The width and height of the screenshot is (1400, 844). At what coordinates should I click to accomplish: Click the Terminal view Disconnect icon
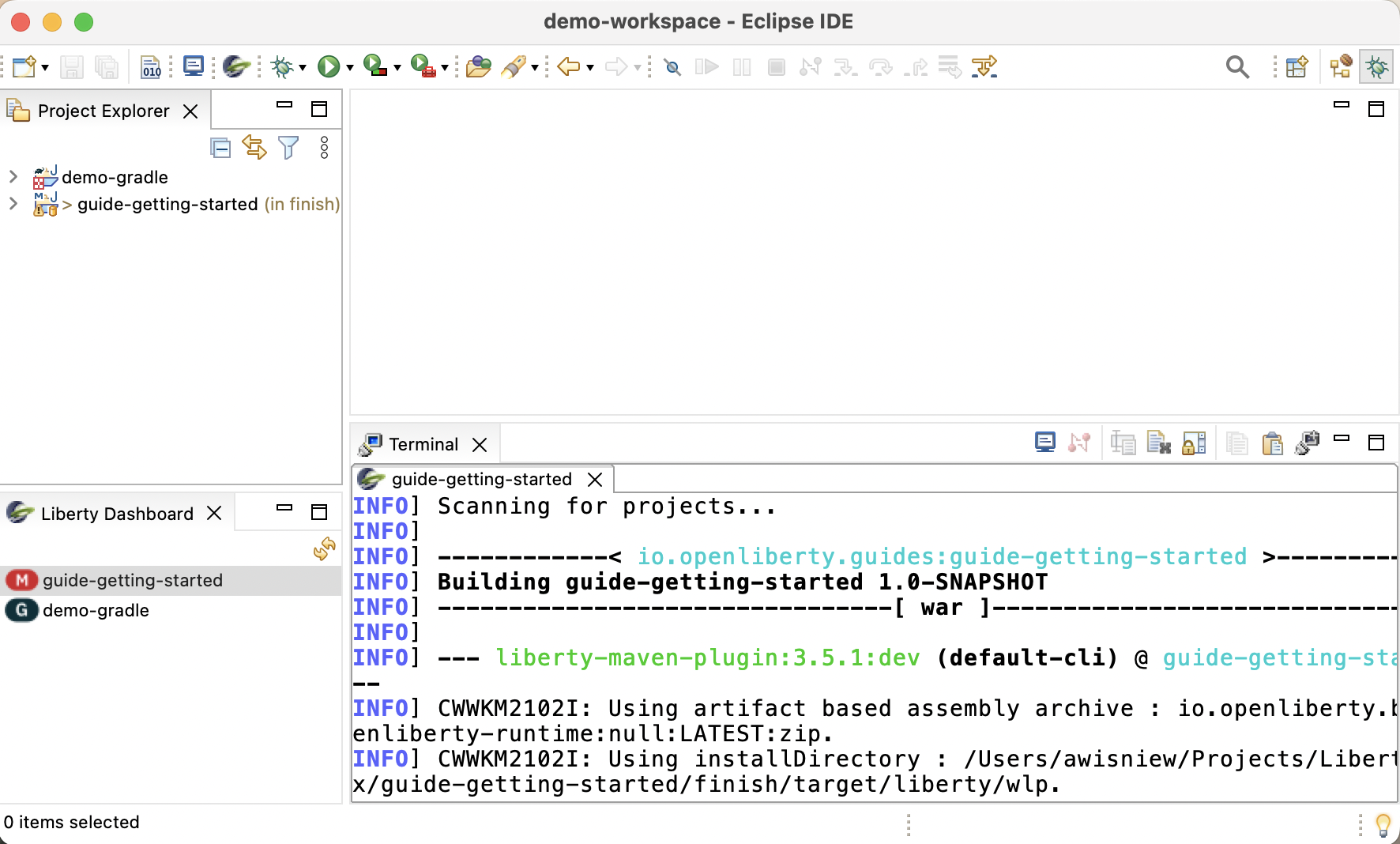point(1079,443)
